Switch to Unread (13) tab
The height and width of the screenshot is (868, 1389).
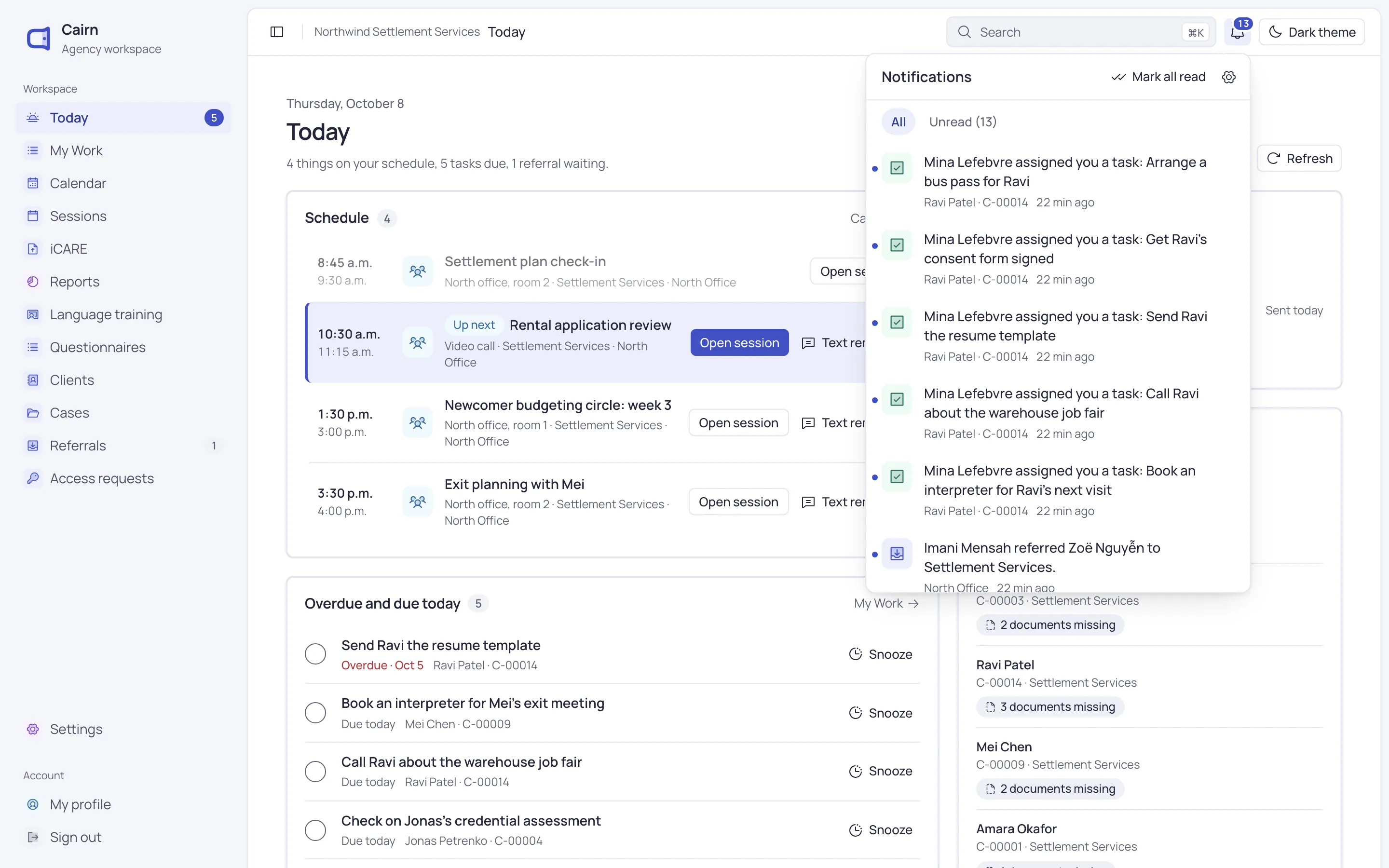[x=963, y=122]
